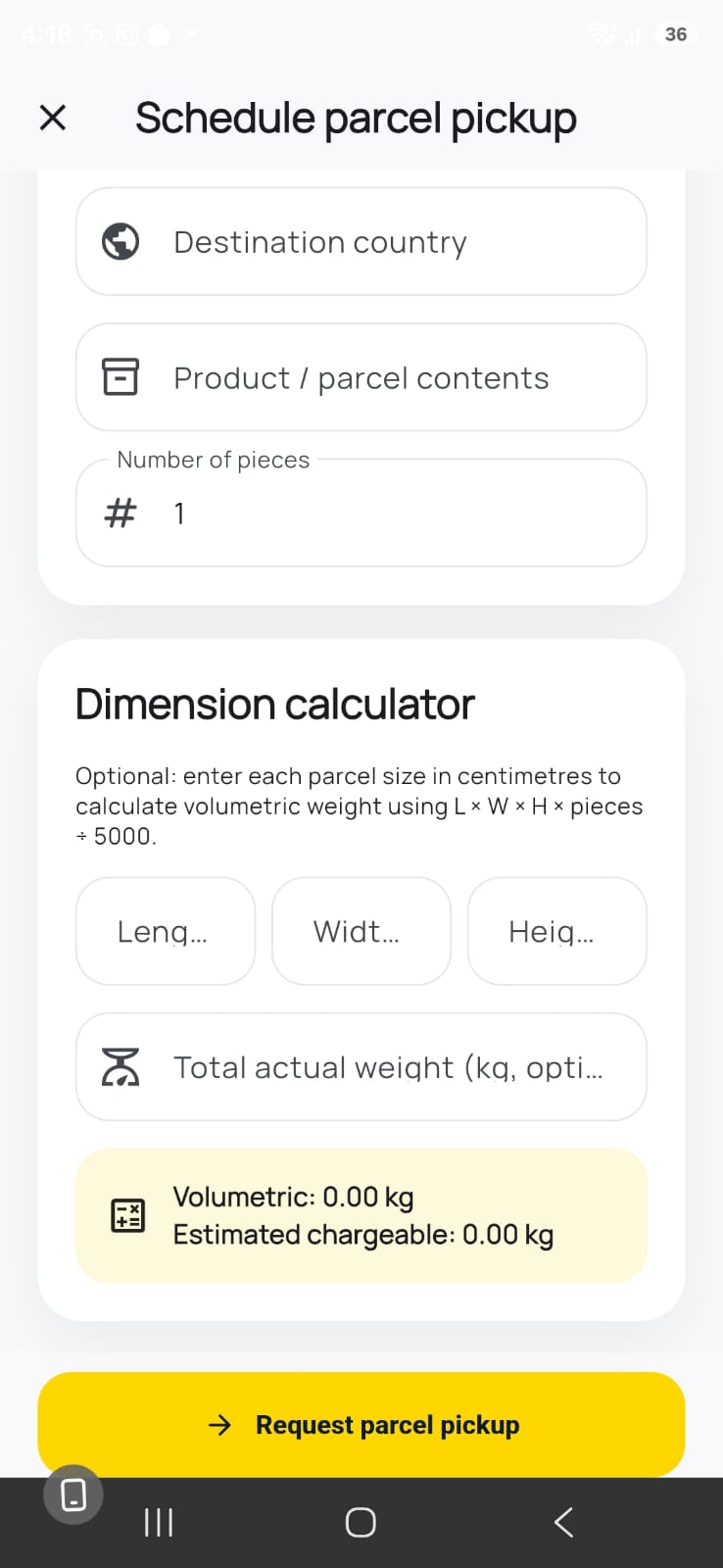This screenshot has height=1568, width=723.
Task: Tap the battery indicator in status bar
Action: (x=675, y=34)
